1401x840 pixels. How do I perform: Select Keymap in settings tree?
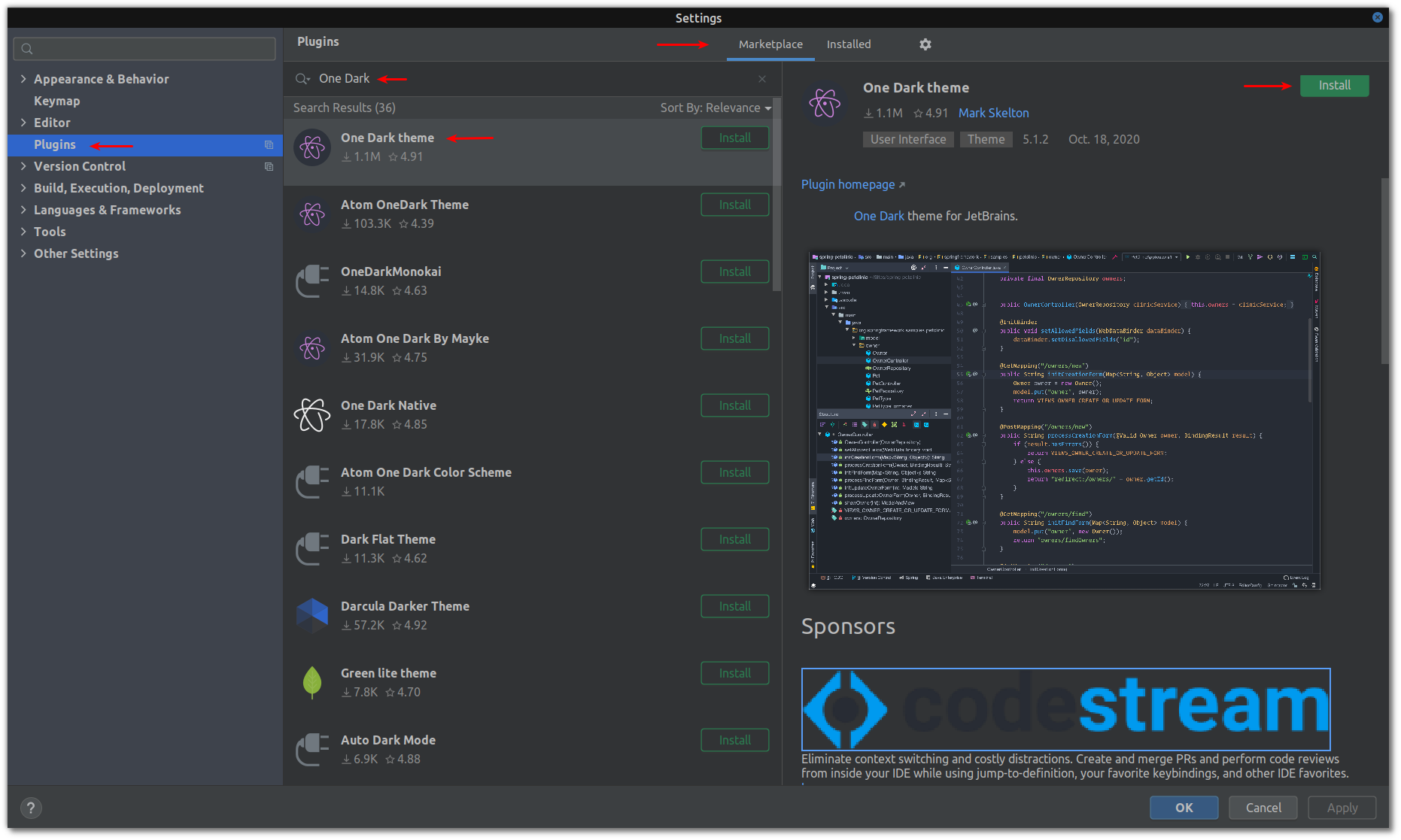tap(57, 101)
